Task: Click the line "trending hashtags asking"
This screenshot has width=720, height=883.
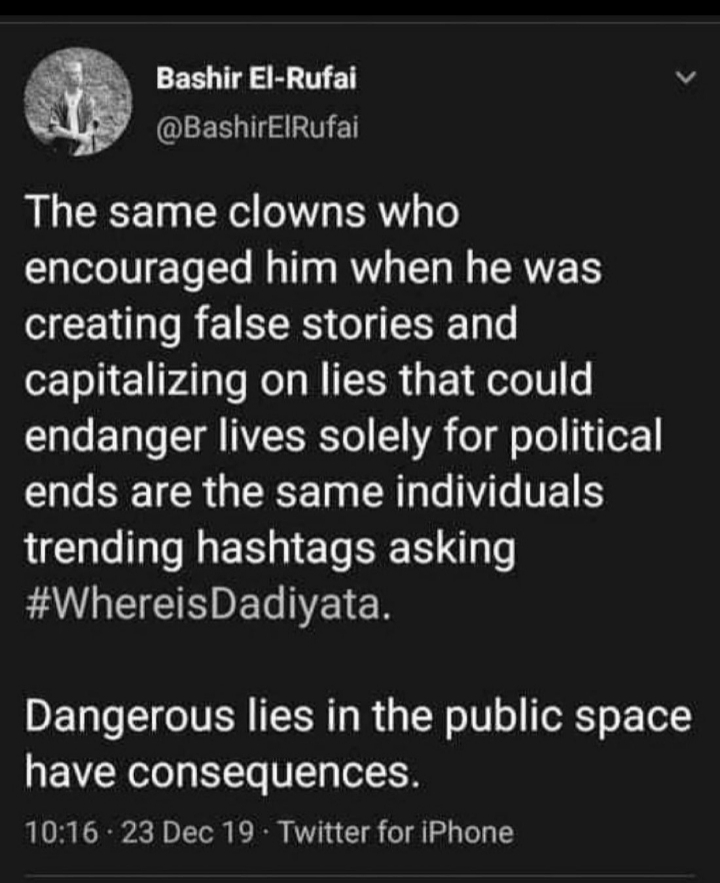Action: 269,550
